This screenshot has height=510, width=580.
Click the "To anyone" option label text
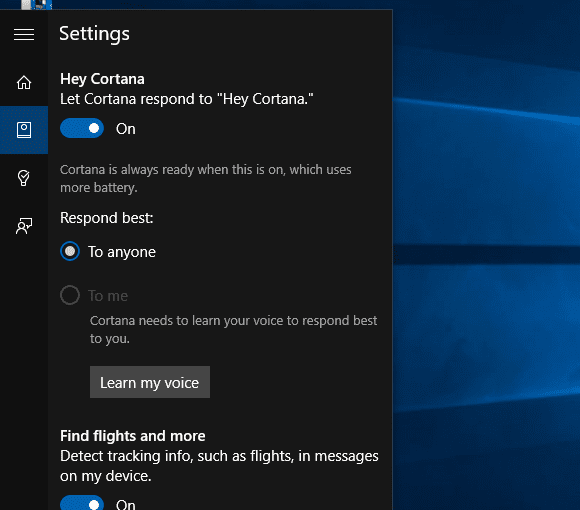[122, 252]
